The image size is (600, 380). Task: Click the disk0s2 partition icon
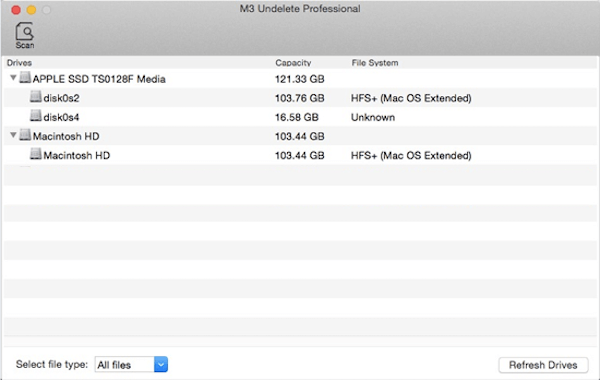[36, 97]
